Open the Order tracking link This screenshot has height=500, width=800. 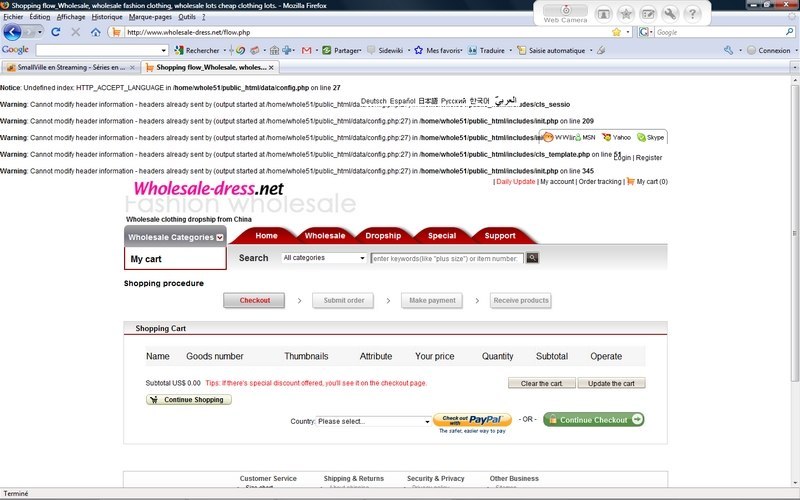pos(600,182)
